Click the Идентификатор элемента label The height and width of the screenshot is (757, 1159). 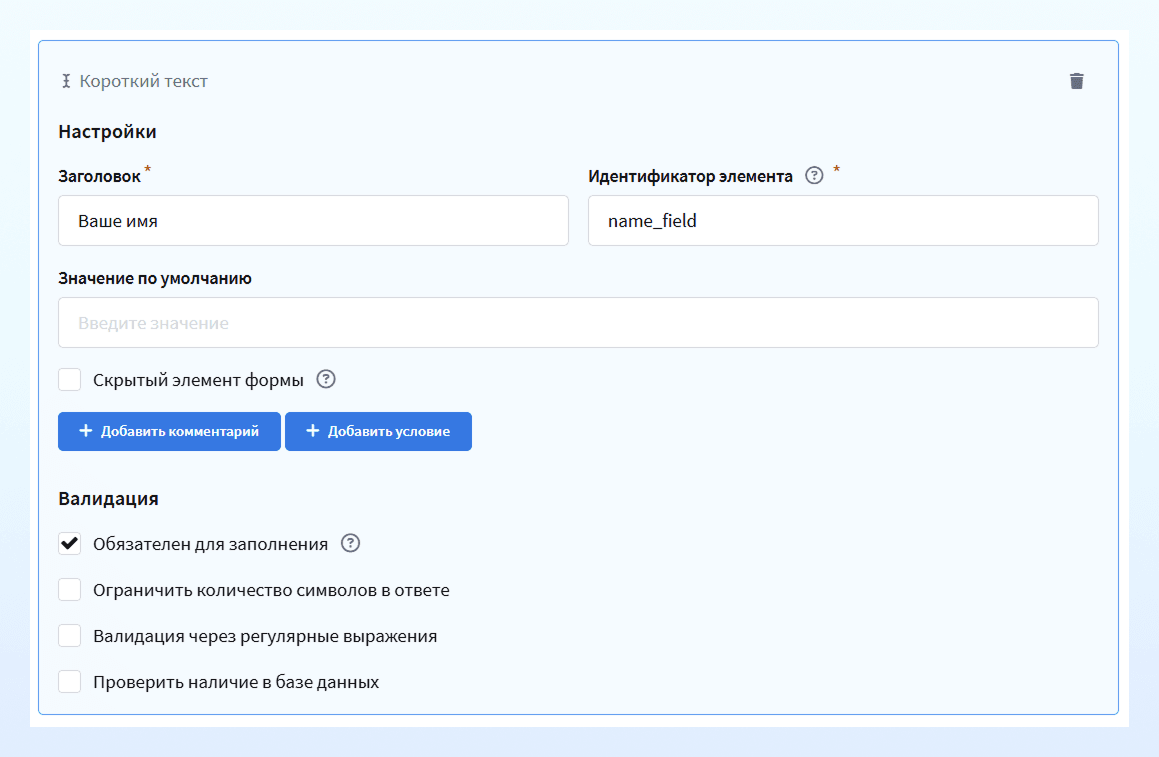coord(690,176)
